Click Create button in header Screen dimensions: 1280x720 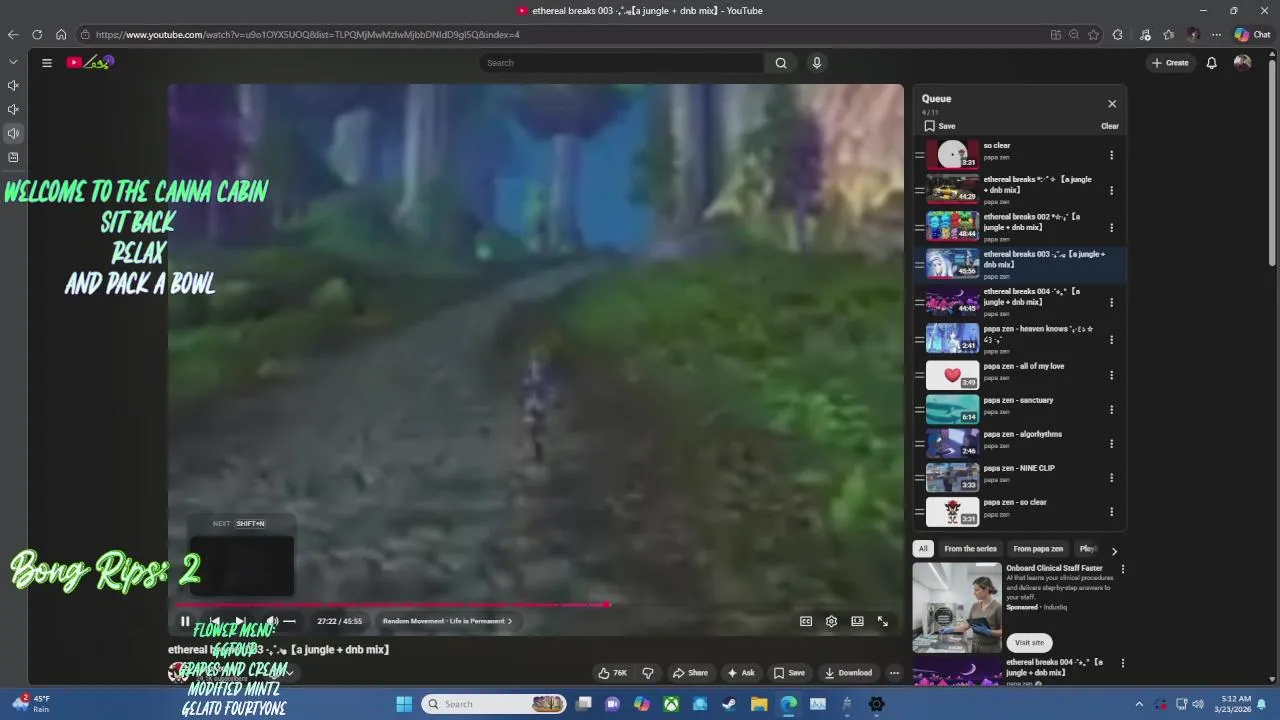pyautogui.click(x=1170, y=63)
